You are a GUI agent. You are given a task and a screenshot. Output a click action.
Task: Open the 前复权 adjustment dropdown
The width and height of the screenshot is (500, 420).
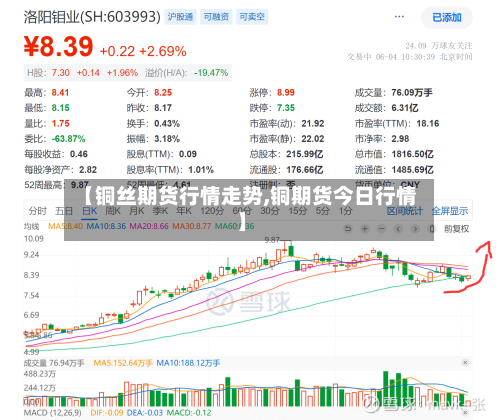456,229
